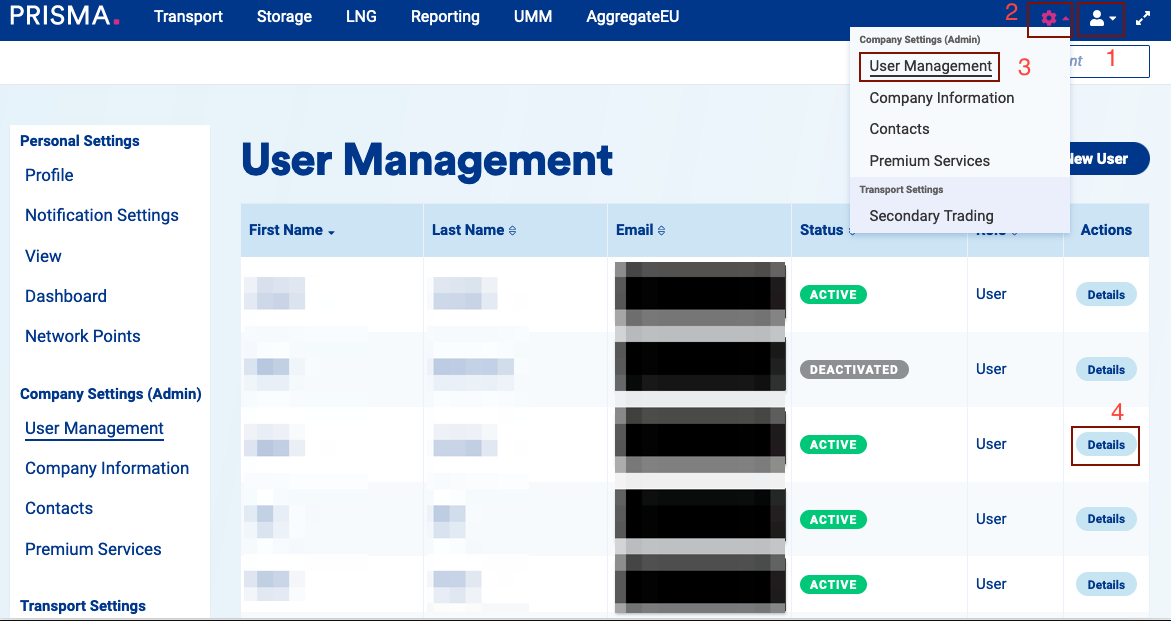
Task: Open AggregateEU in top navigation
Action: point(633,17)
